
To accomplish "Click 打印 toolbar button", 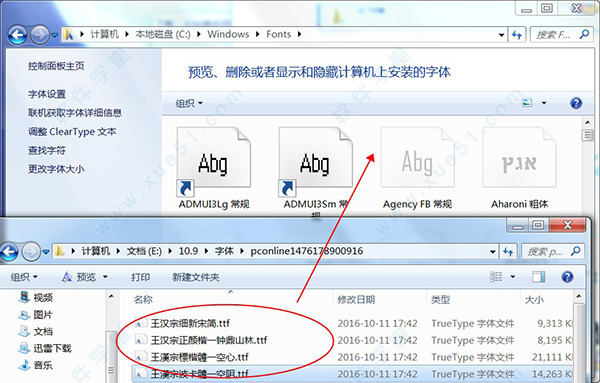I will 140,277.
